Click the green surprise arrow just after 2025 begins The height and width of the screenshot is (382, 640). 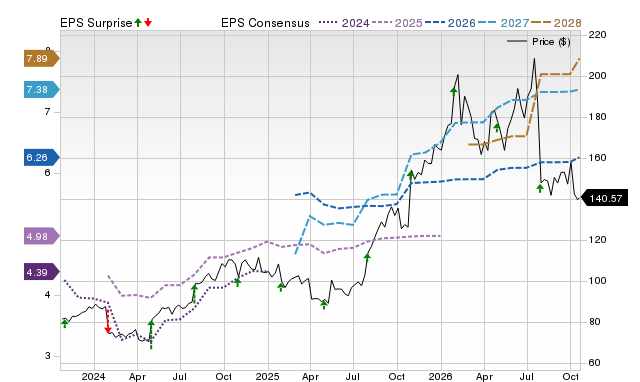pos(281,287)
